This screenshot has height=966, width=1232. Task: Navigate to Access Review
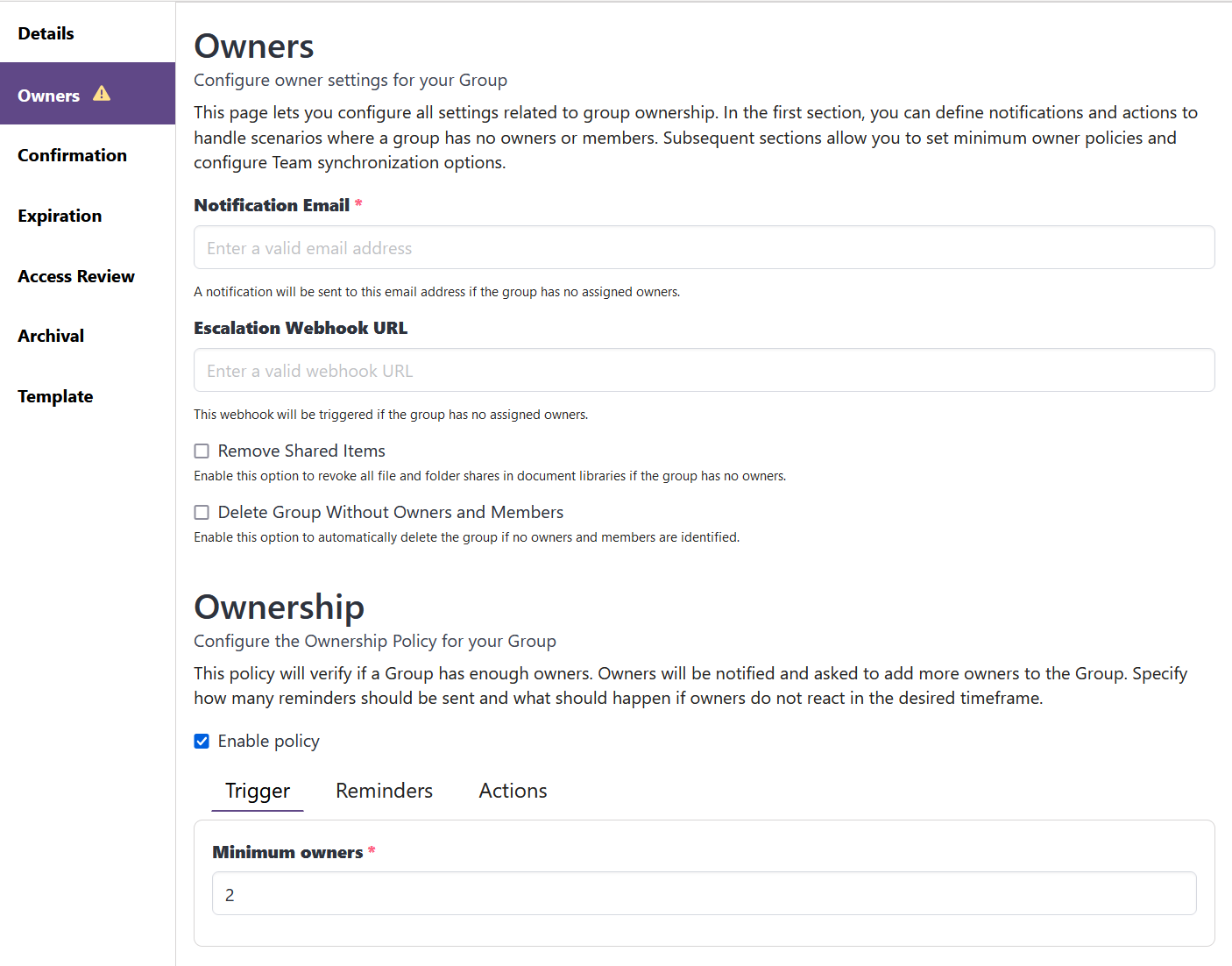[76, 276]
